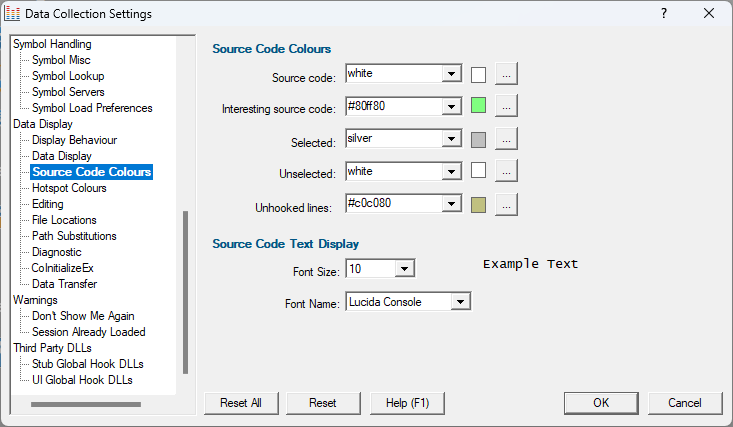
Task: Open the Data Transfer settings page
Action: (x=65, y=284)
